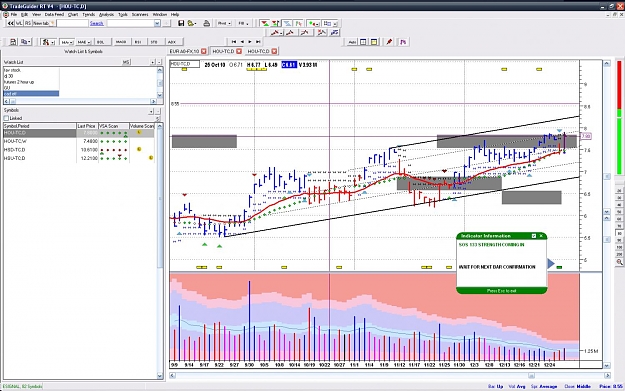Viewport: 625px width, 391px height.
Task: Select the HOU-TC,W symbol row
Action: point(79,141)
